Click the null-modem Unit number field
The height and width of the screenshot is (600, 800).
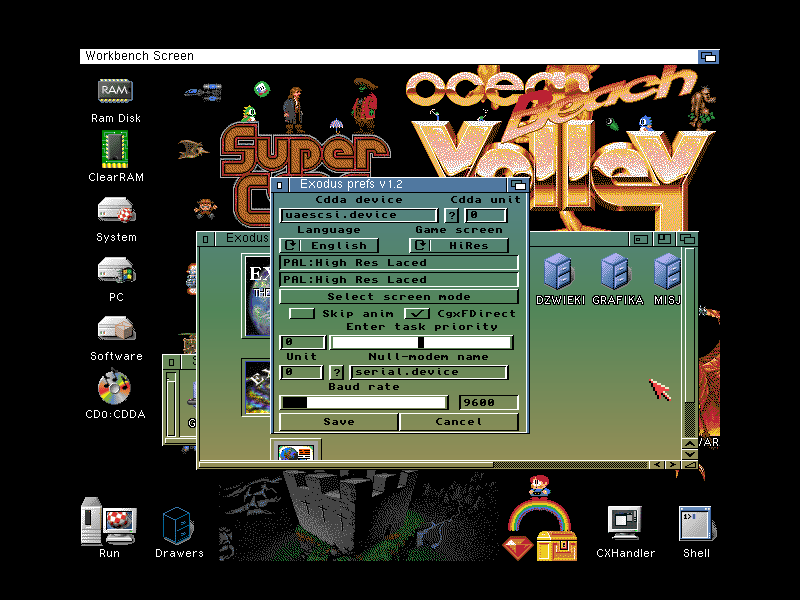point(302,372)
